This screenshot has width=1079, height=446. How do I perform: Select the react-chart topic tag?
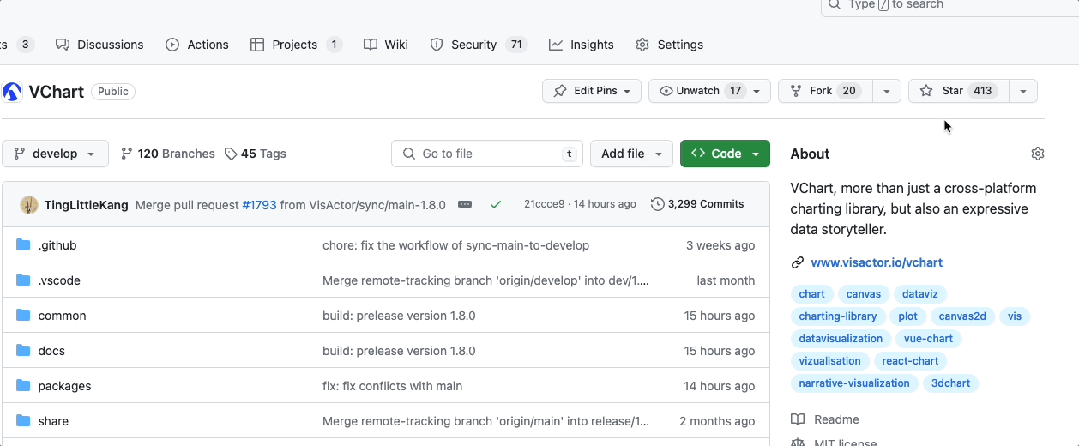(x=910, y=361)
